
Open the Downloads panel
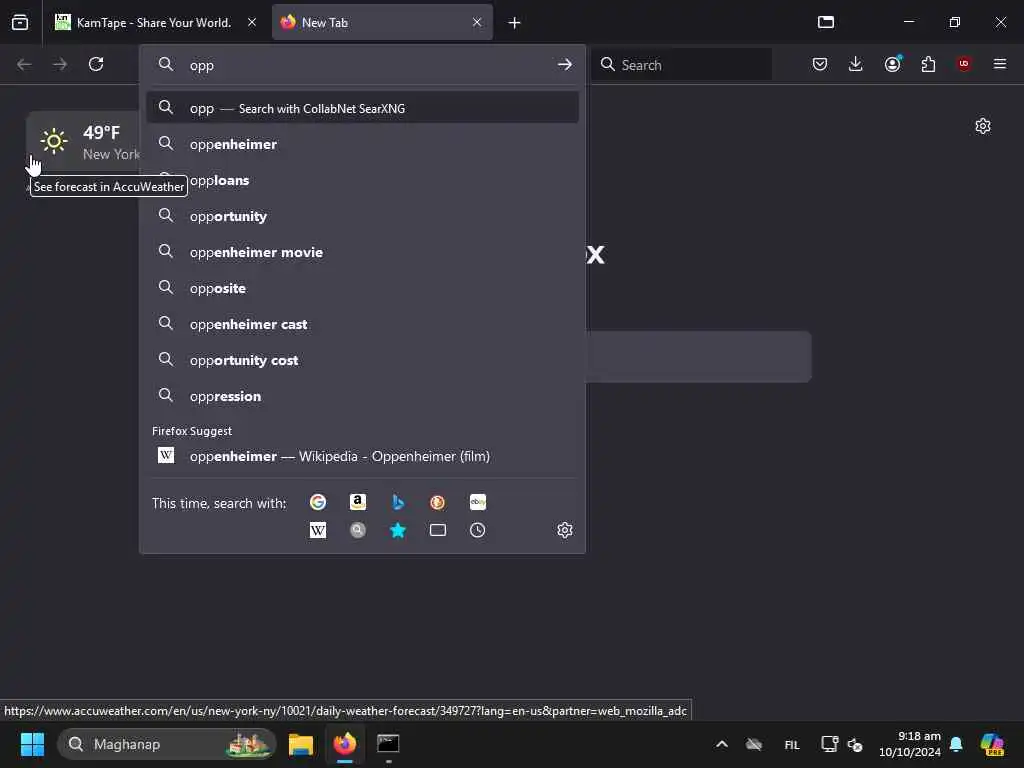point(856,64)
